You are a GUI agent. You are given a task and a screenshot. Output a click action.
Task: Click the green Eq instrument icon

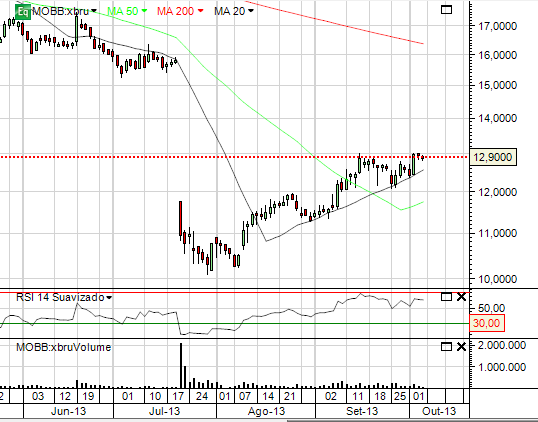click(x=23, y=11)
